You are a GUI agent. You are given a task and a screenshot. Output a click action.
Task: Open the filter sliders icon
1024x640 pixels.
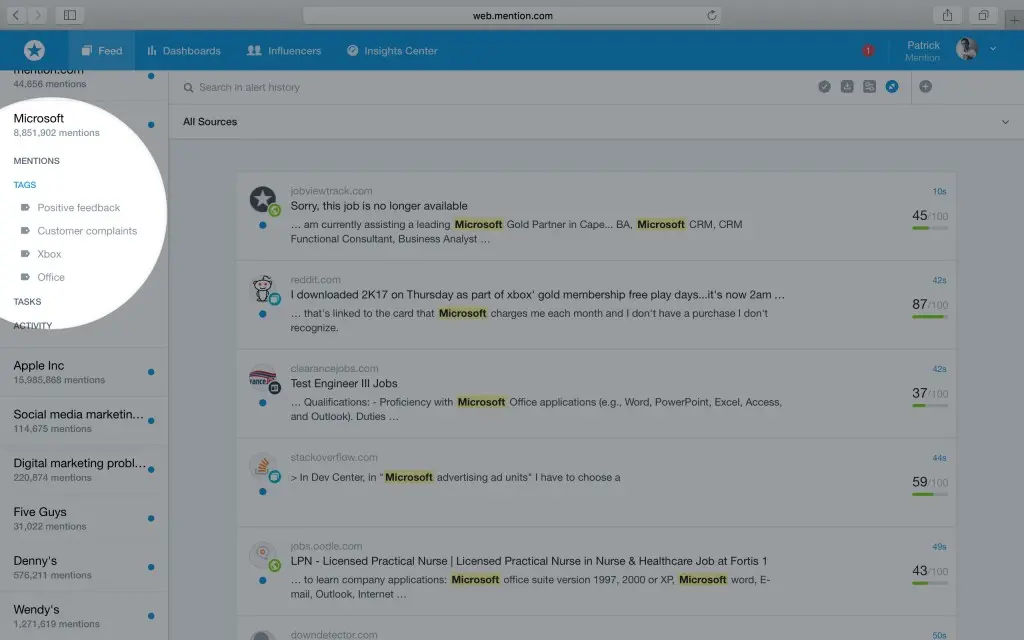869,87
